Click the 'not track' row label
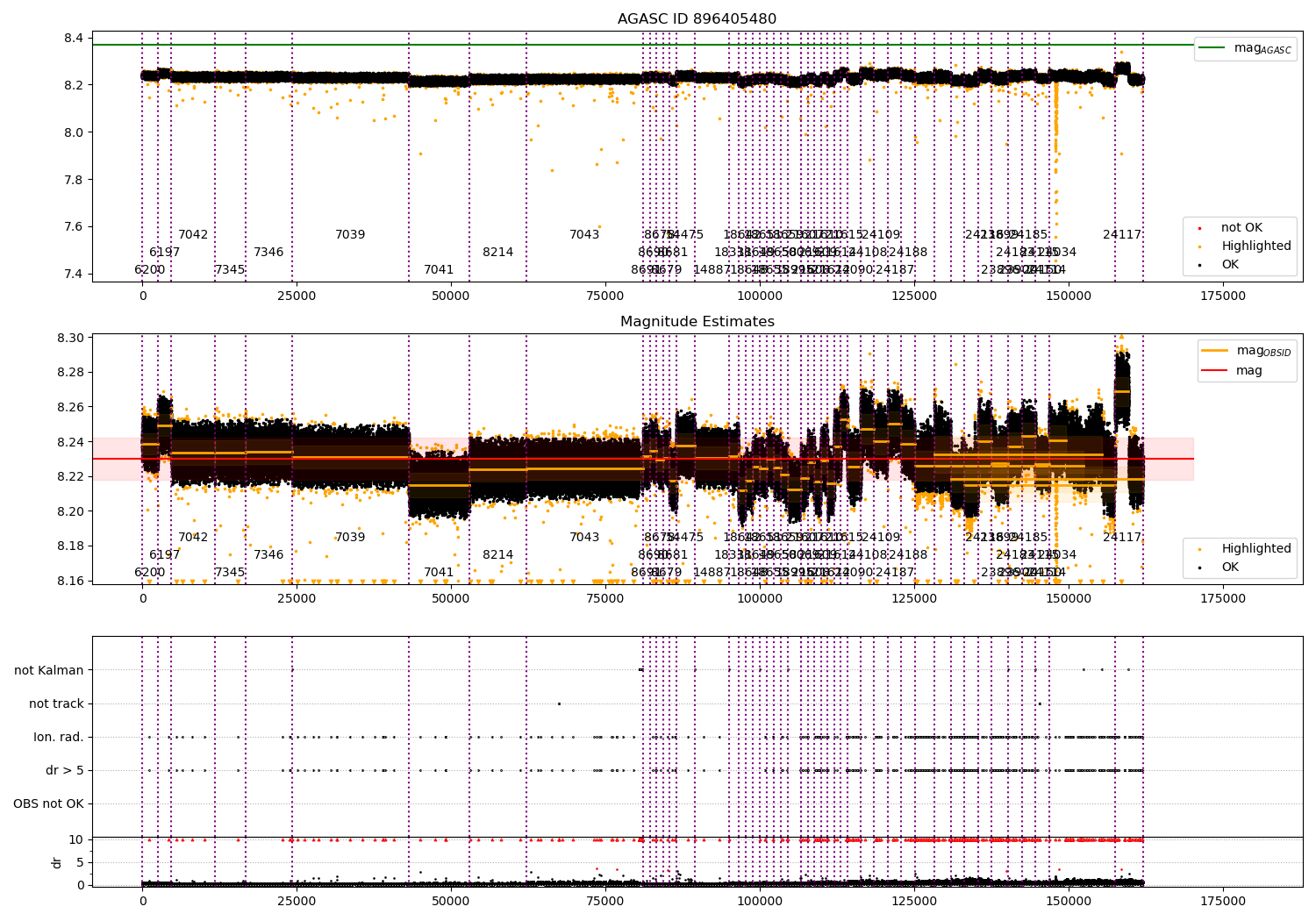This screenshot has height=921, width=1316. pyautogui.click(x=56, y=703)
